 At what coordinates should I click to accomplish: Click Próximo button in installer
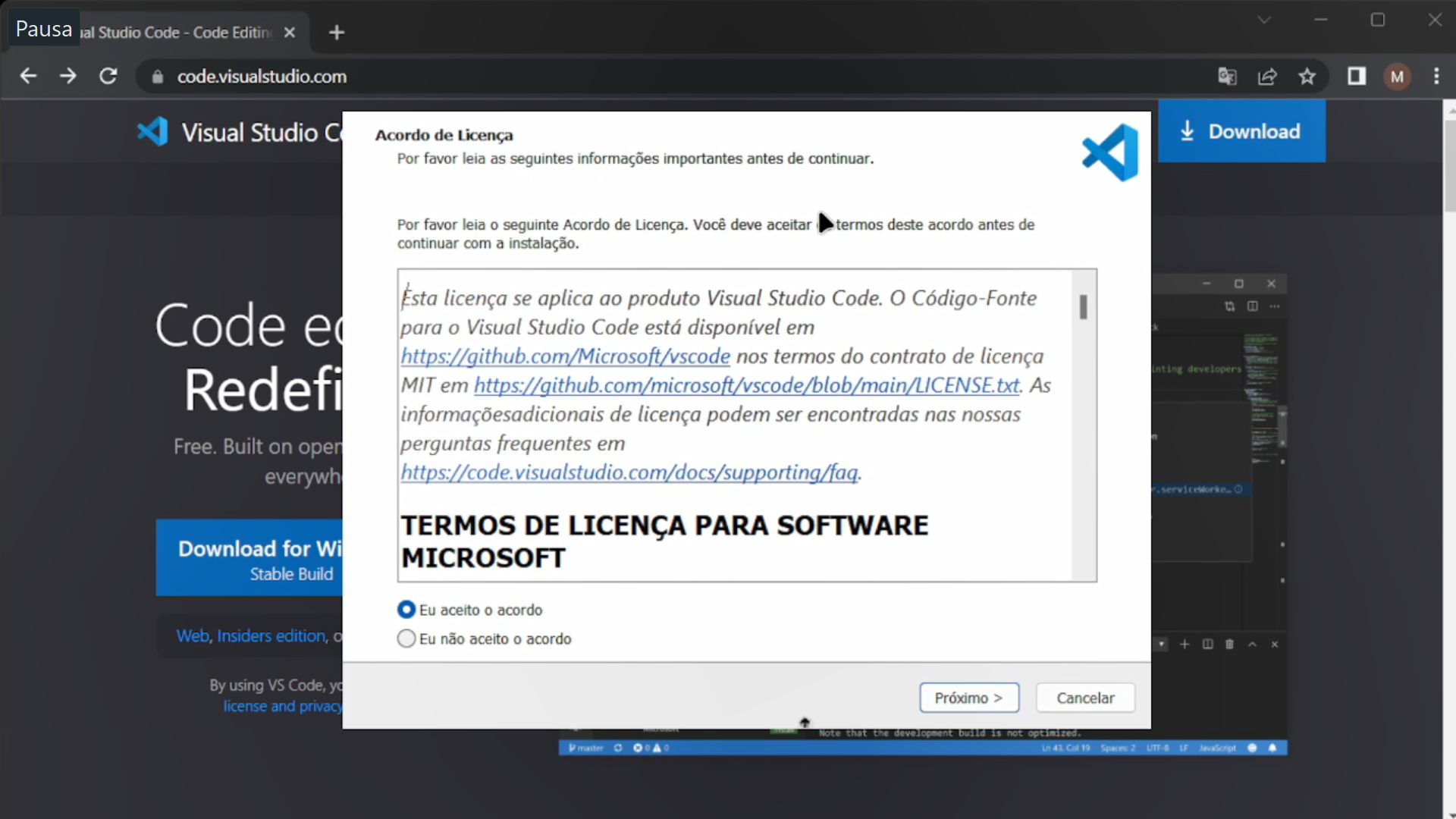(x=969, y=698)
